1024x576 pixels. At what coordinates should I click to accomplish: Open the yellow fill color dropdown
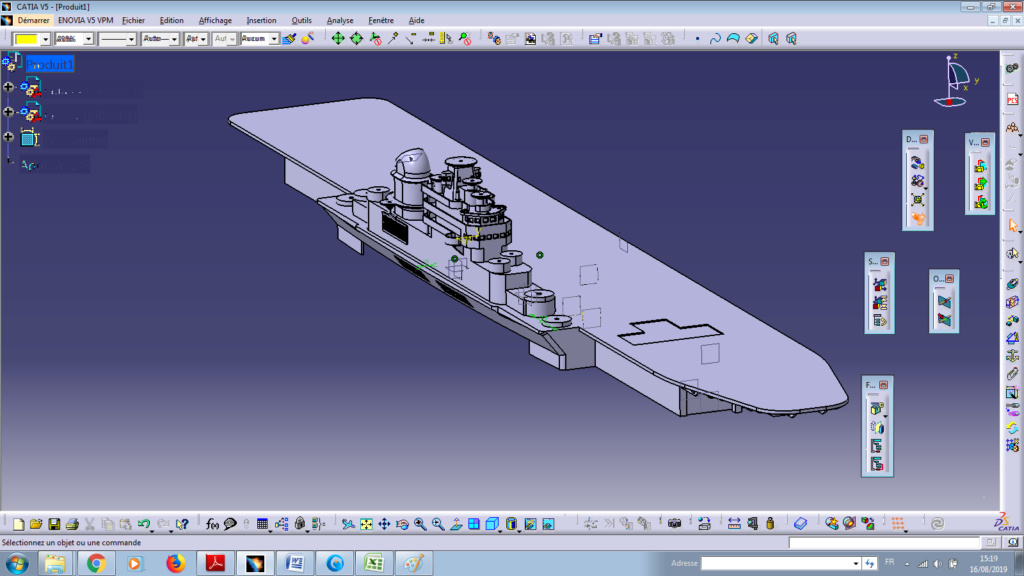[x=45, y=39]
